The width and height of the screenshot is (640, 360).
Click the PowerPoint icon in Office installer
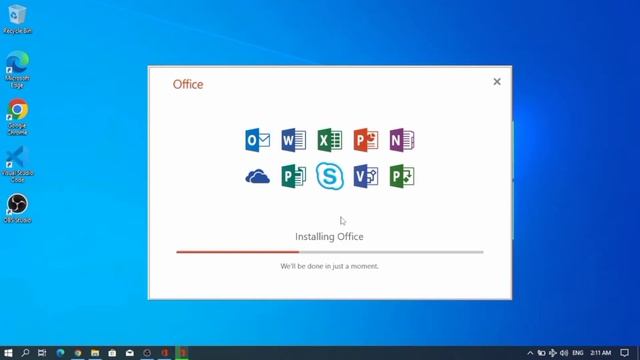pyautogui.click(x=366, y=140)
